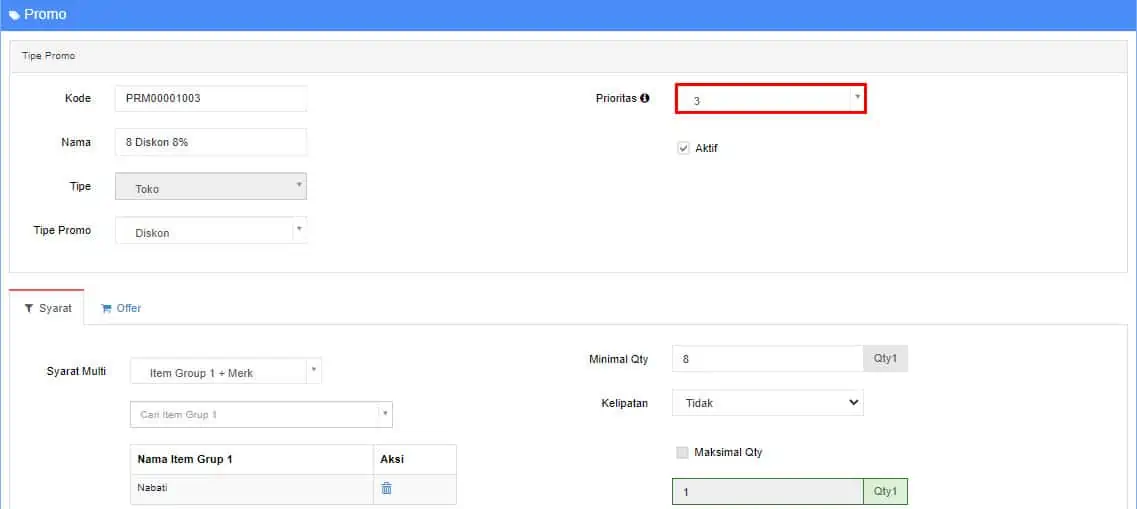Image resolution: width=1137 pixels, height=509 pixels.
Task: Delete the Nabati item group row
Action: pyautogui.click(x=386, y=489)
